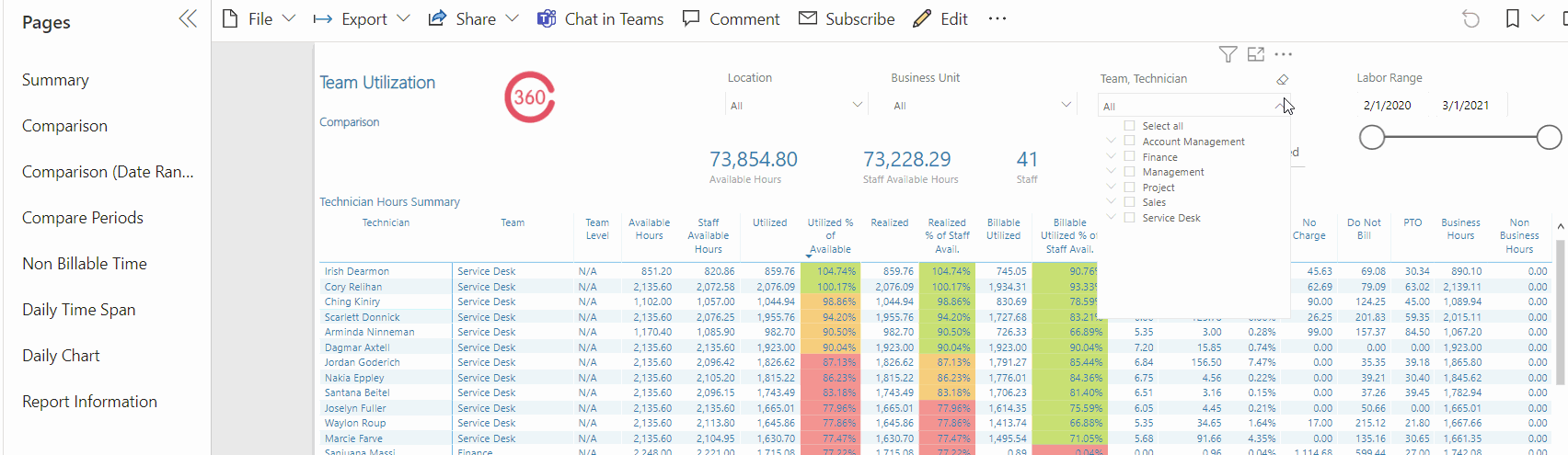Click the 360 logo image

[x=529, y=97]
